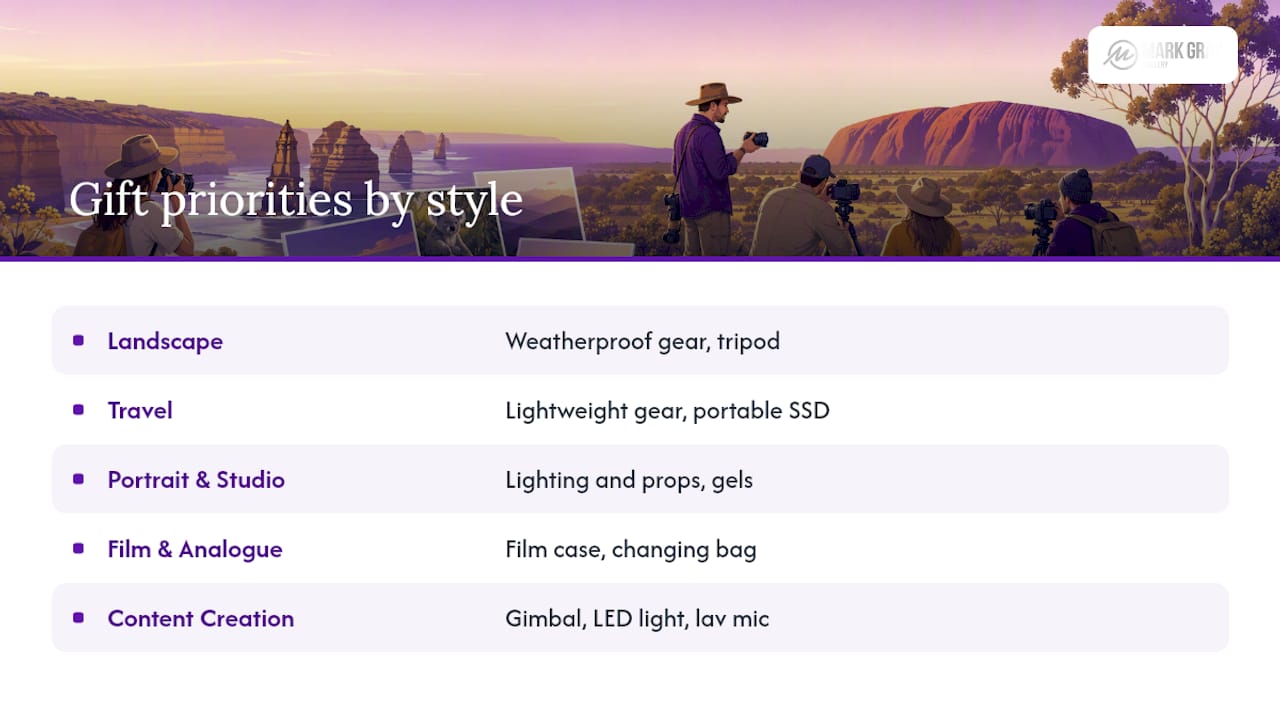Click the Uluru rock in banner image
Viewport: 1280px width, 720px height.
pyautogui.click(x=980, y=135)
